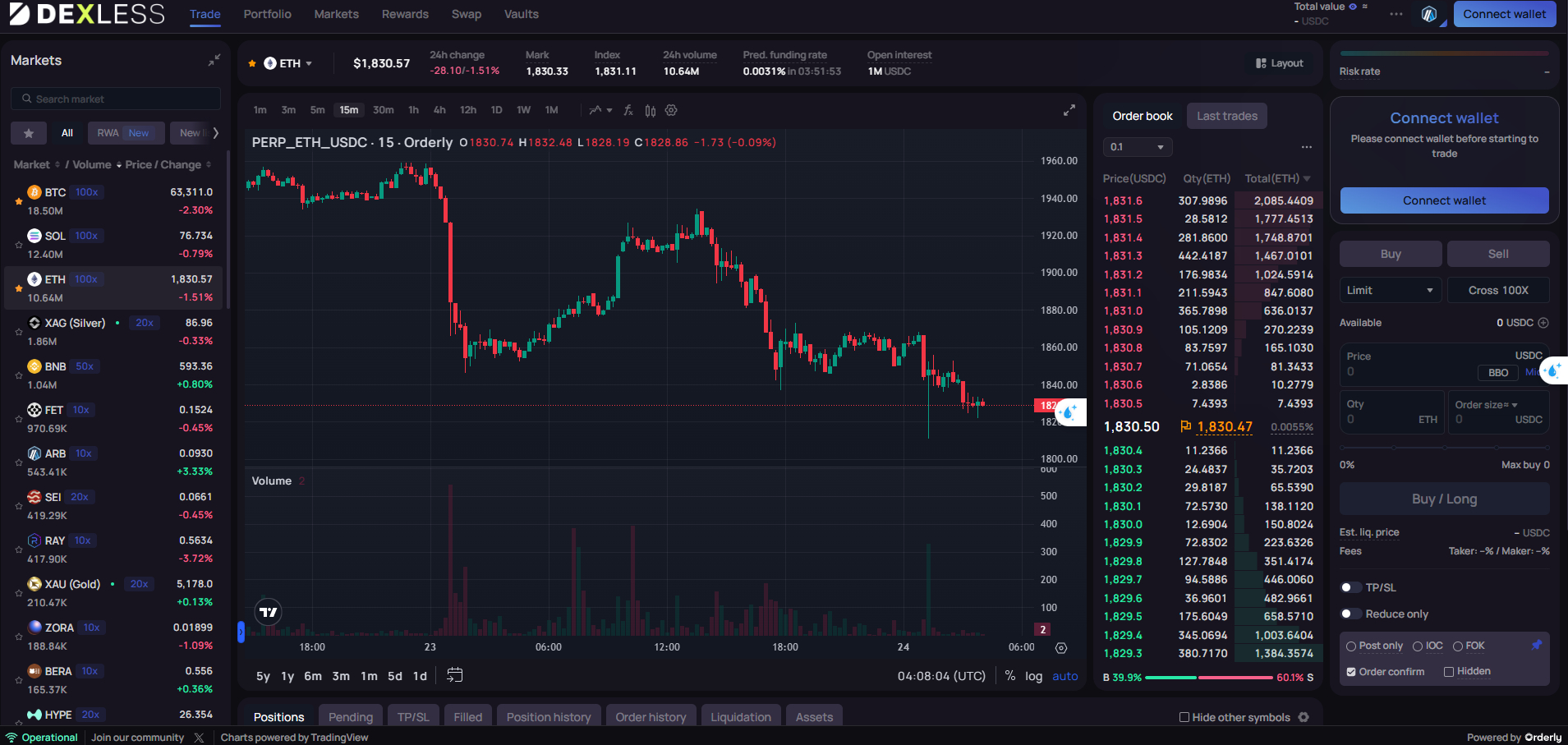Open the Limit order type dropdown
Image resolution: width=1568 pixels, height=745 pixels.
click(x=1390, y=290)
